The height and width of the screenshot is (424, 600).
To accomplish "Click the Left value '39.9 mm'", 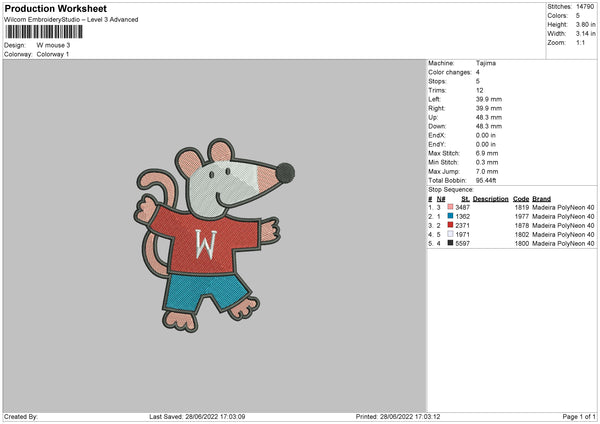I will pos(489,99).
